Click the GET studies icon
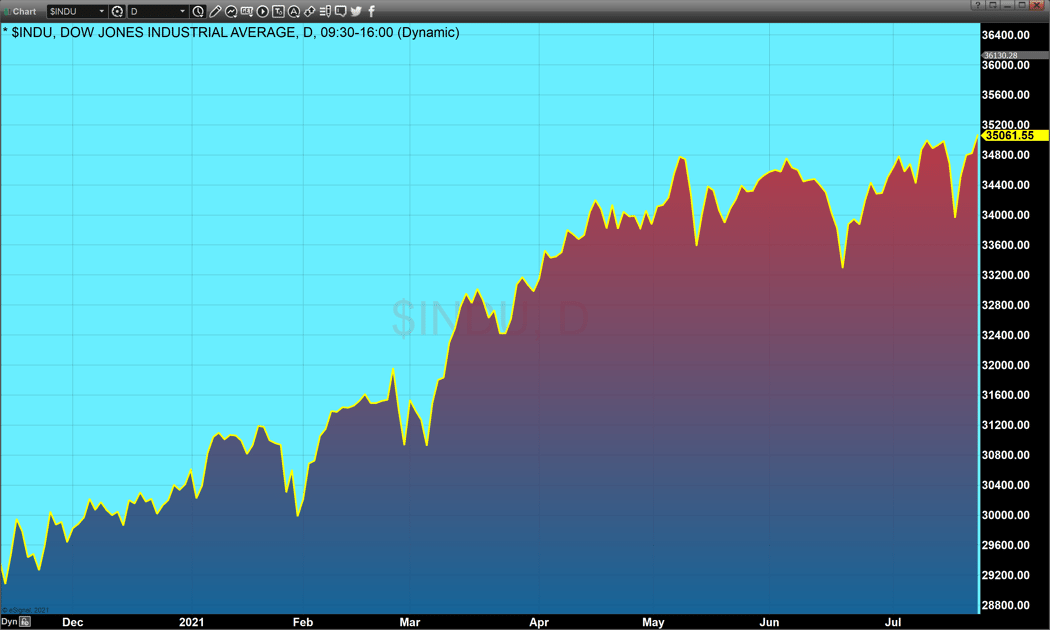The width and height of the screenshot is (1050, 630). click(246, 11)
